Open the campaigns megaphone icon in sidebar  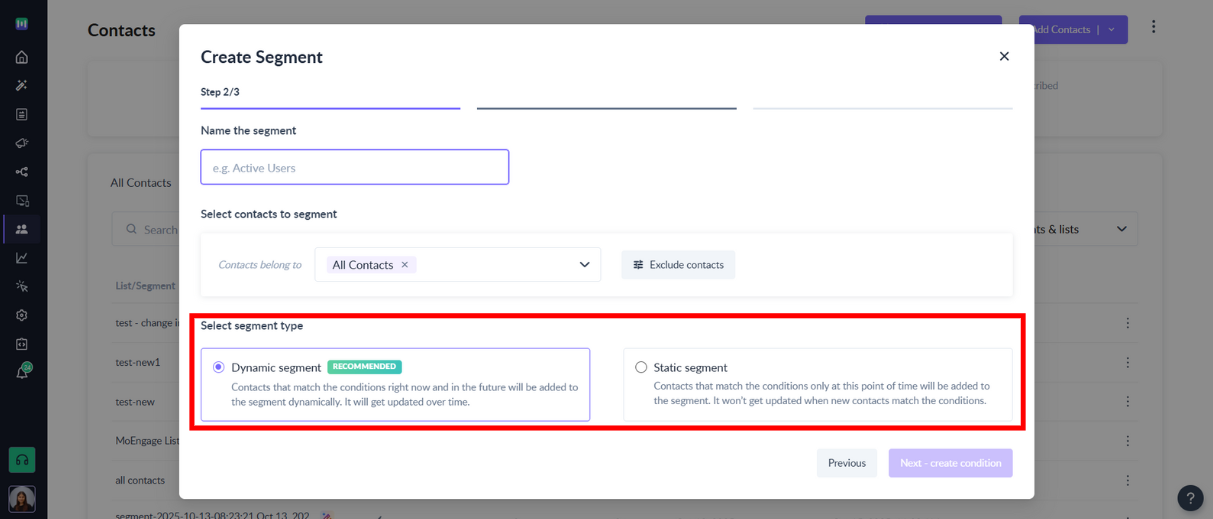pos(22,143)
